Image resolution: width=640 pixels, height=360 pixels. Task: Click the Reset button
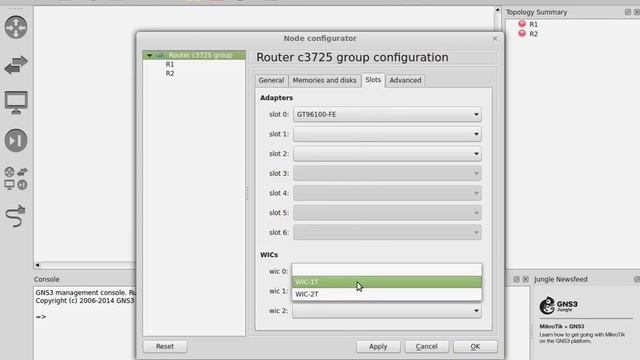pyautogui.click(x=165, y=347)
